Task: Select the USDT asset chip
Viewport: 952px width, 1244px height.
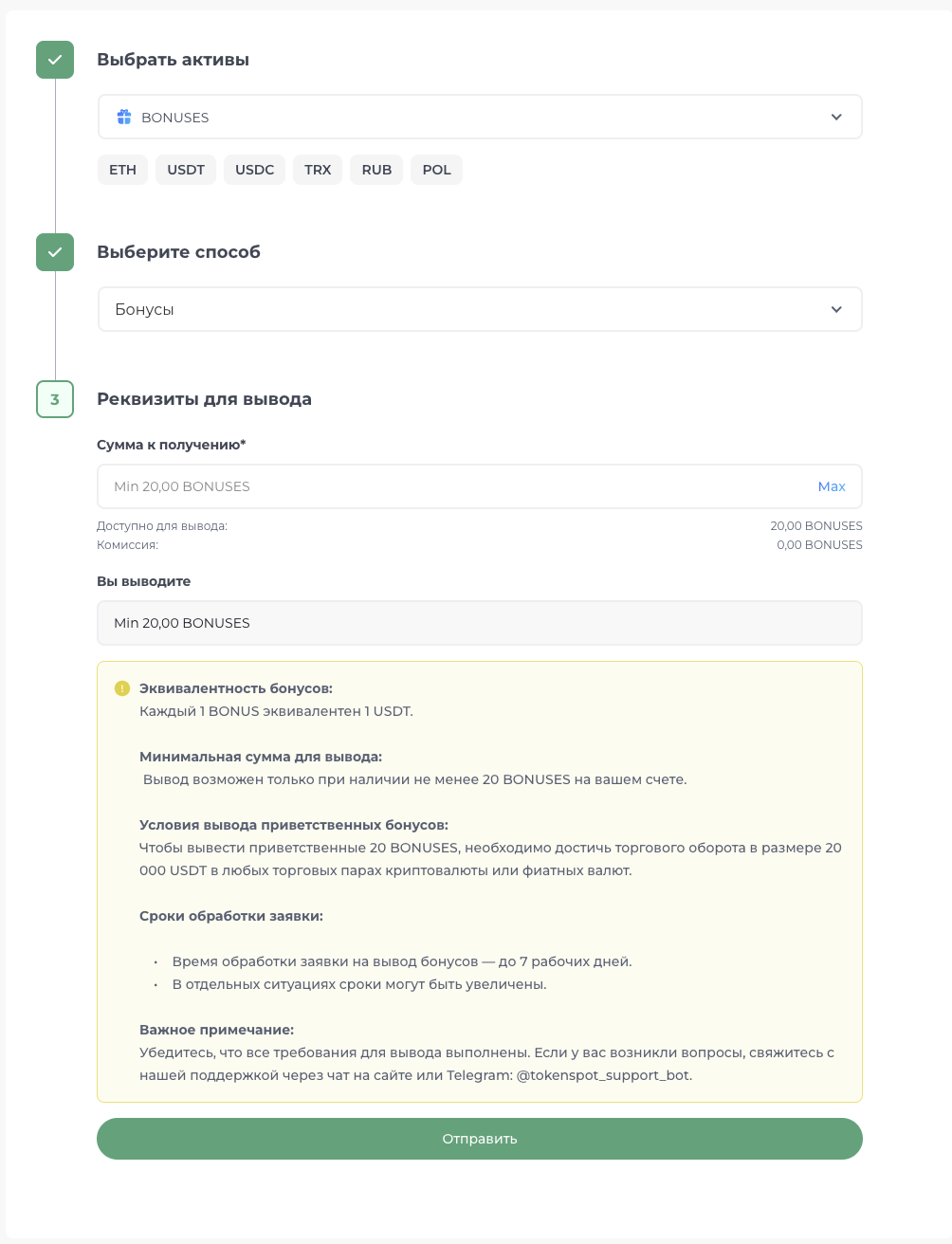Action: tap(186, 170)
